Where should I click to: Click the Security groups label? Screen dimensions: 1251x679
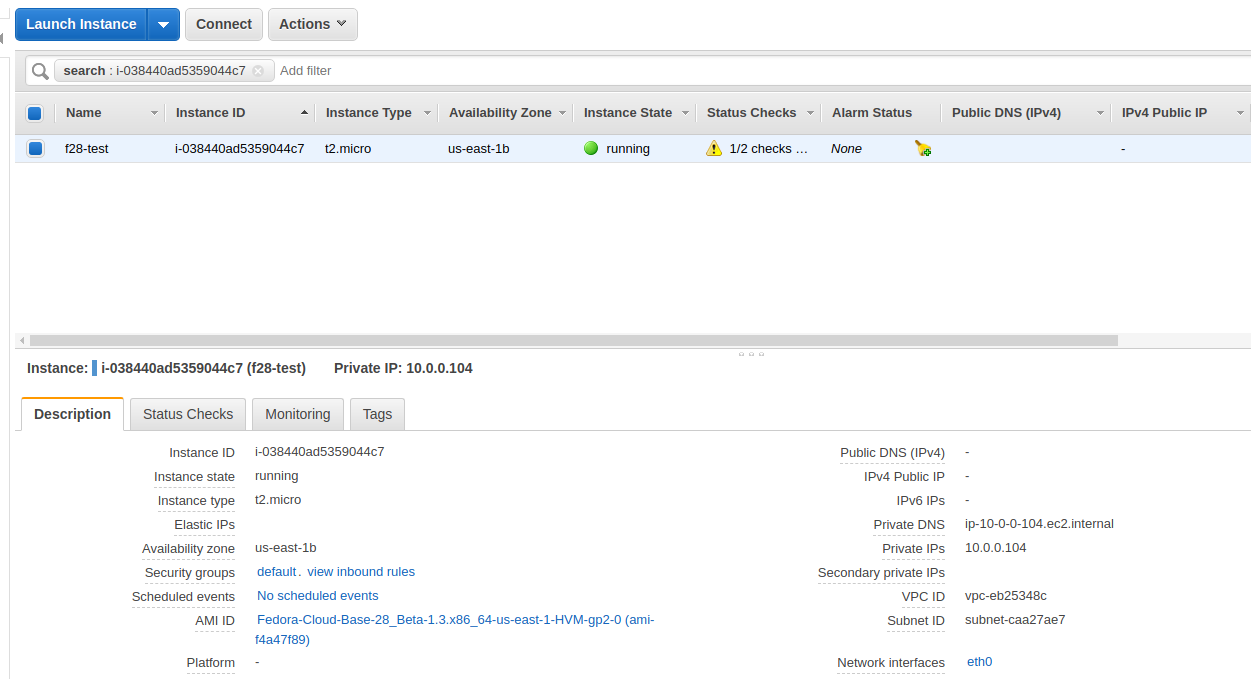click(x=190, y=573)
